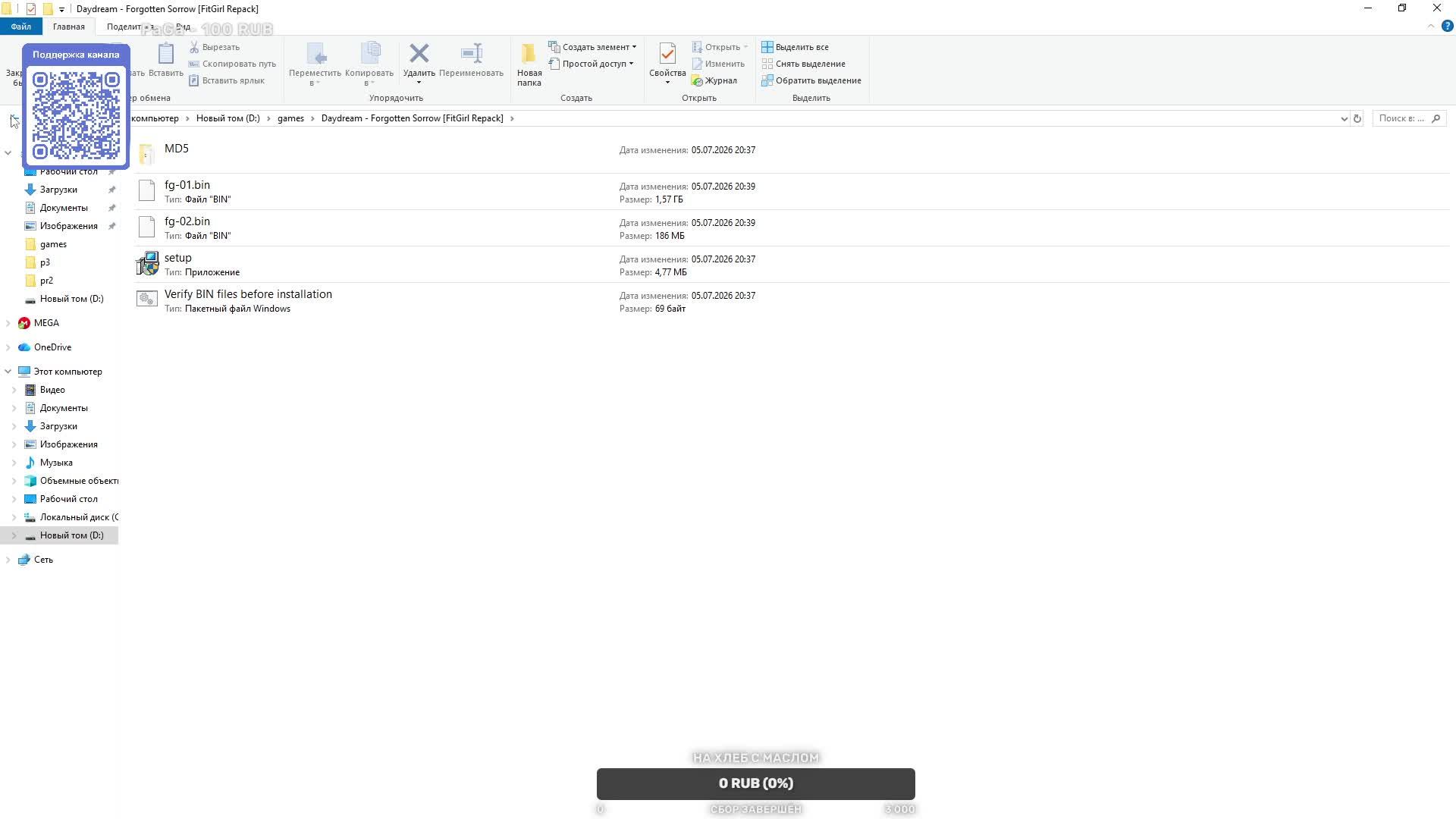Create a new folder with Новая папка
Image resolution: width=1456 pixels, height=819 pixels.
(x=529, y=64)
